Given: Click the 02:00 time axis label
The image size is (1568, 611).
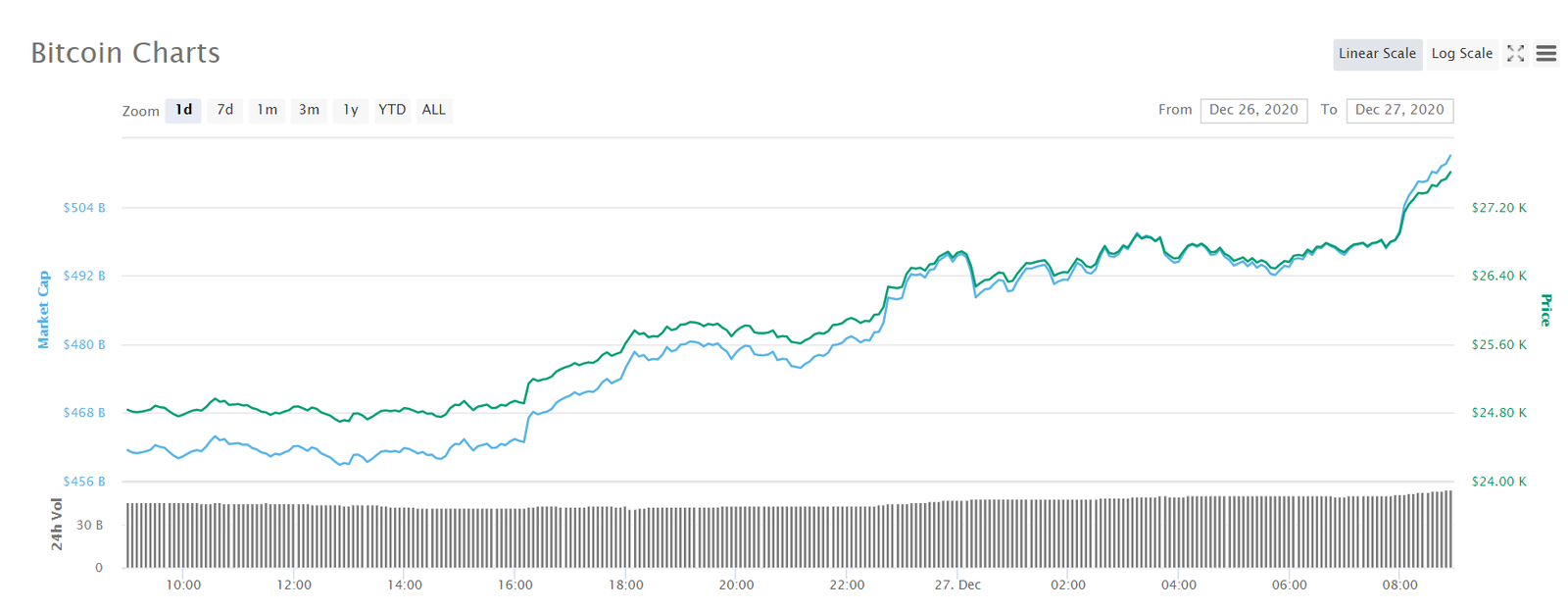Looking at the screenshot, I should tap(1068, 586).
